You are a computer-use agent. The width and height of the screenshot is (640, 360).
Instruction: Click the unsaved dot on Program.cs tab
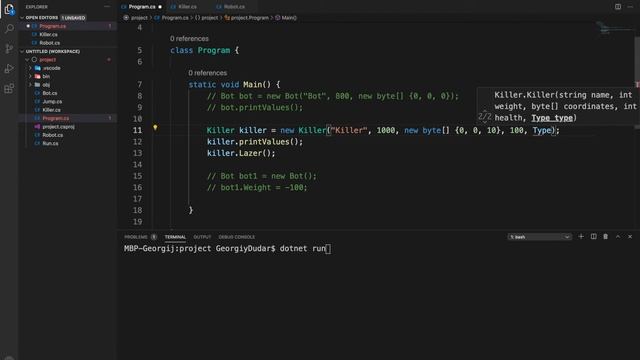point(160,7)
